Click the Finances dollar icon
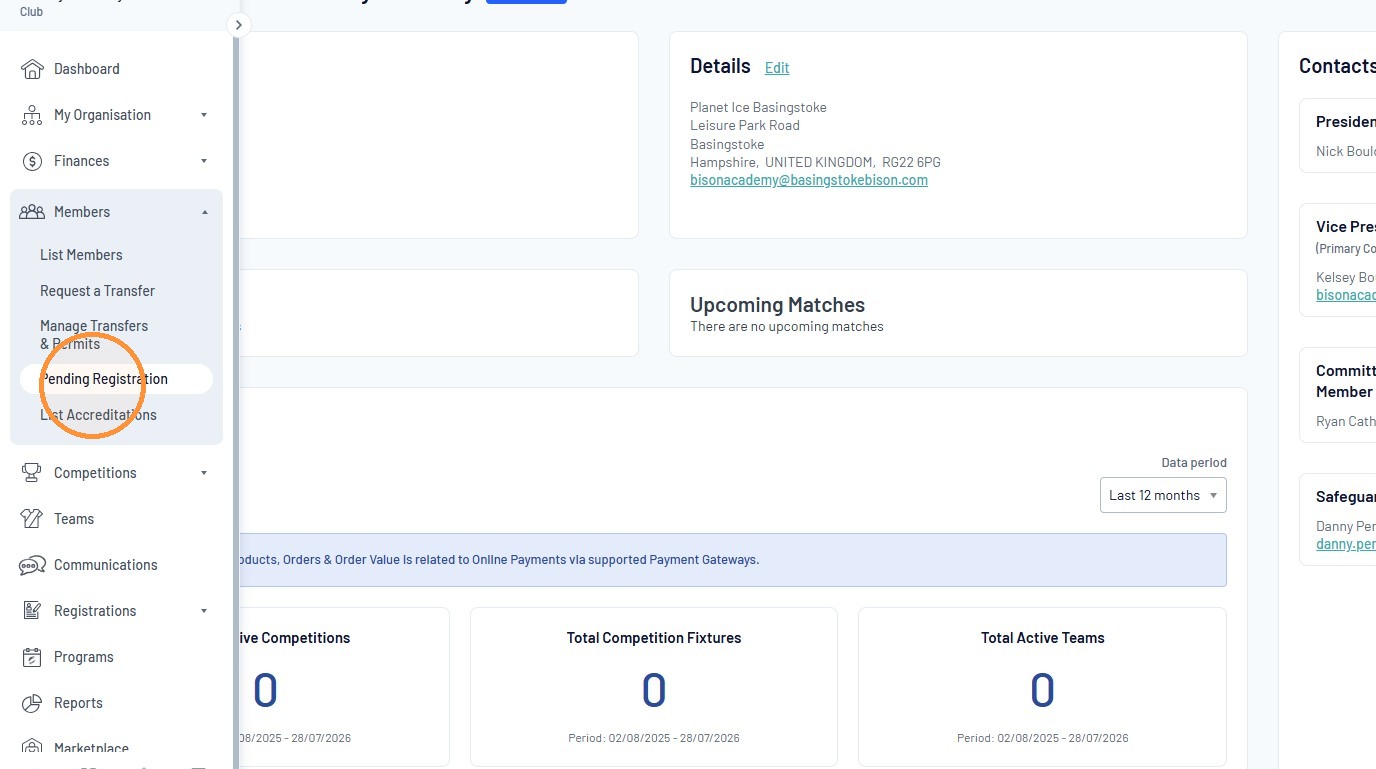 pos(32,161)
